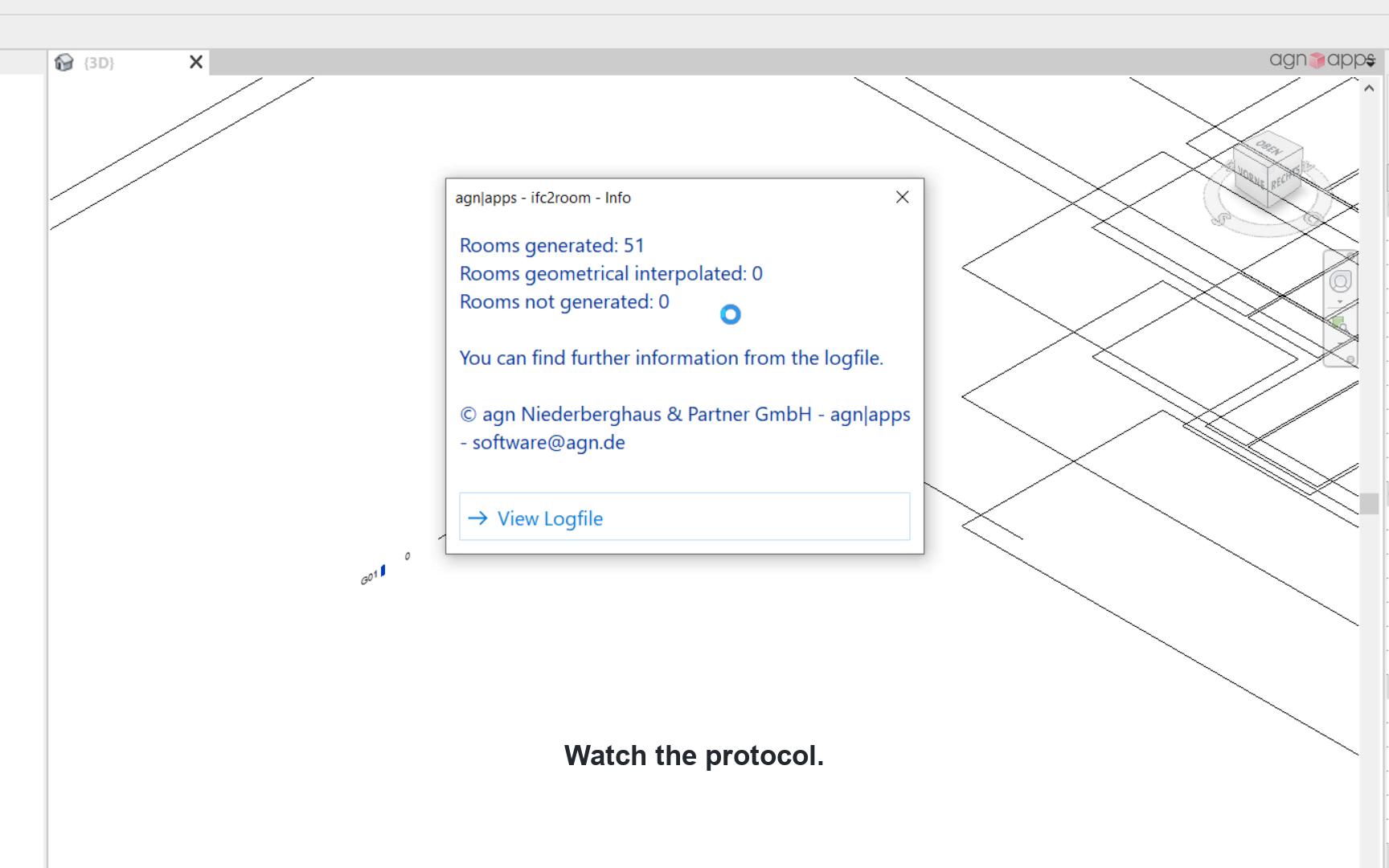
Task: Click the logfile information sentence
Action: pyautogui.click(x=671, y=358)
